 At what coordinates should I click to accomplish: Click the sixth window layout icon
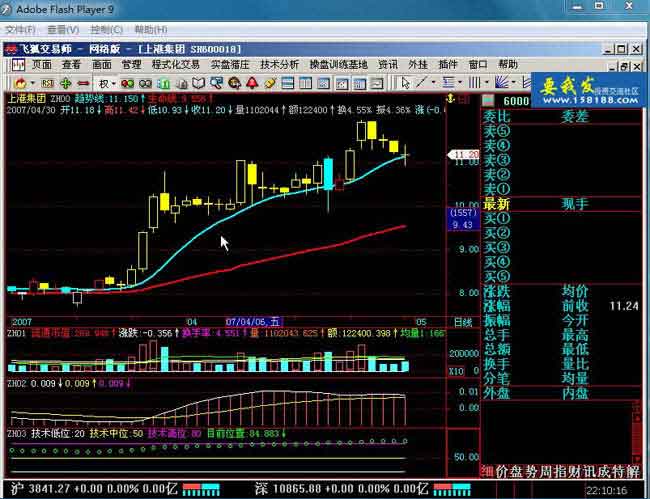click(377, 83)
